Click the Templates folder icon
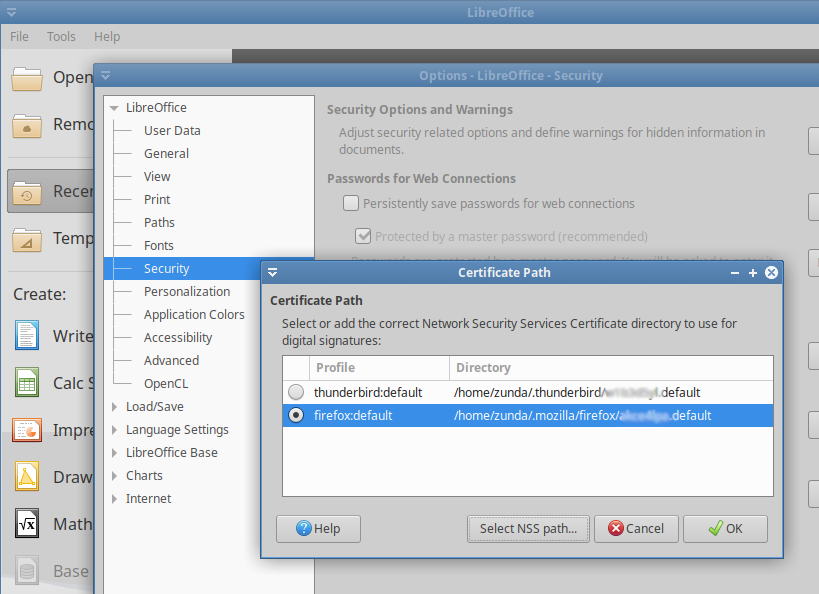Viewport: 819px width, 594px height. click(27, 239)
